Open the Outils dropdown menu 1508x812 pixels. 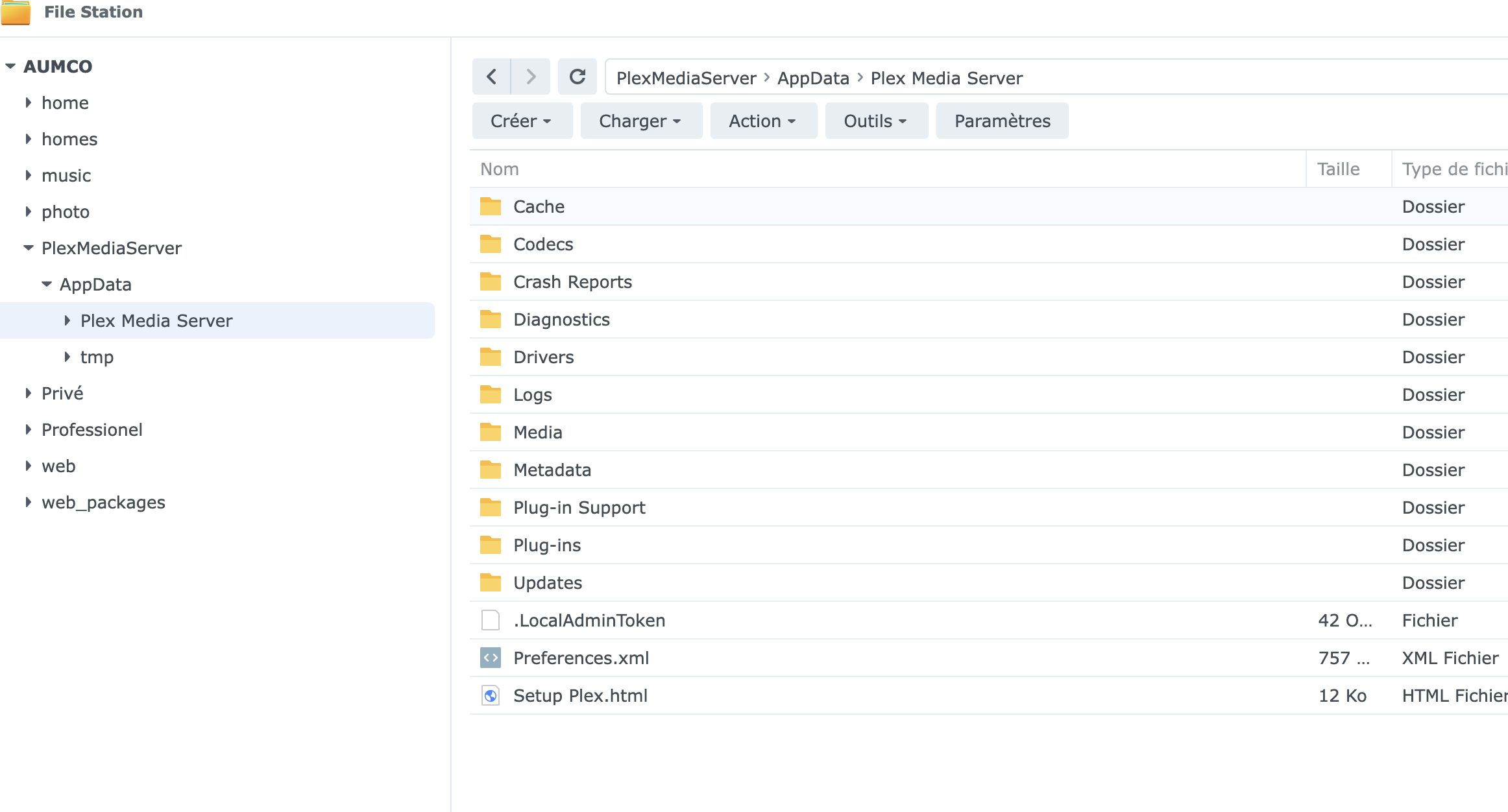877,121
